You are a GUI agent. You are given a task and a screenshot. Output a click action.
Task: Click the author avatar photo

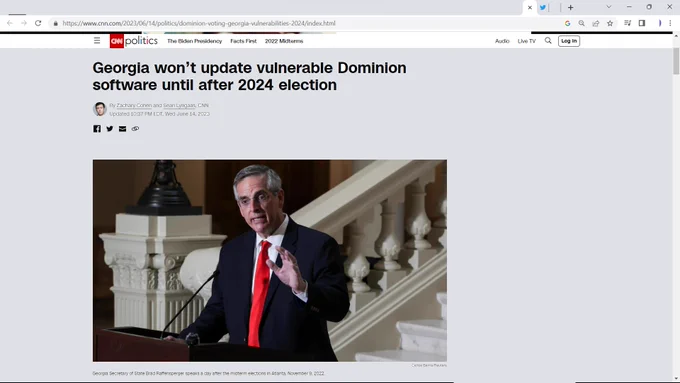[x=100, y=109]
